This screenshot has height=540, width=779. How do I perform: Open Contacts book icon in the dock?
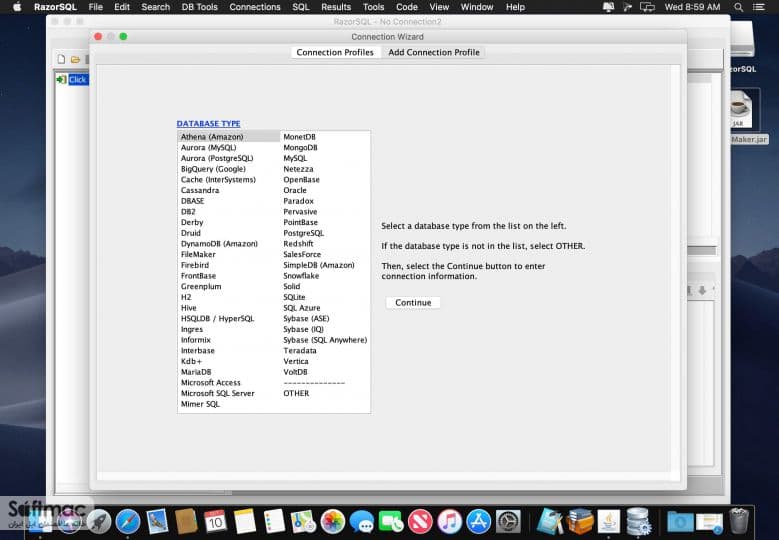click(x=186, y=522)
